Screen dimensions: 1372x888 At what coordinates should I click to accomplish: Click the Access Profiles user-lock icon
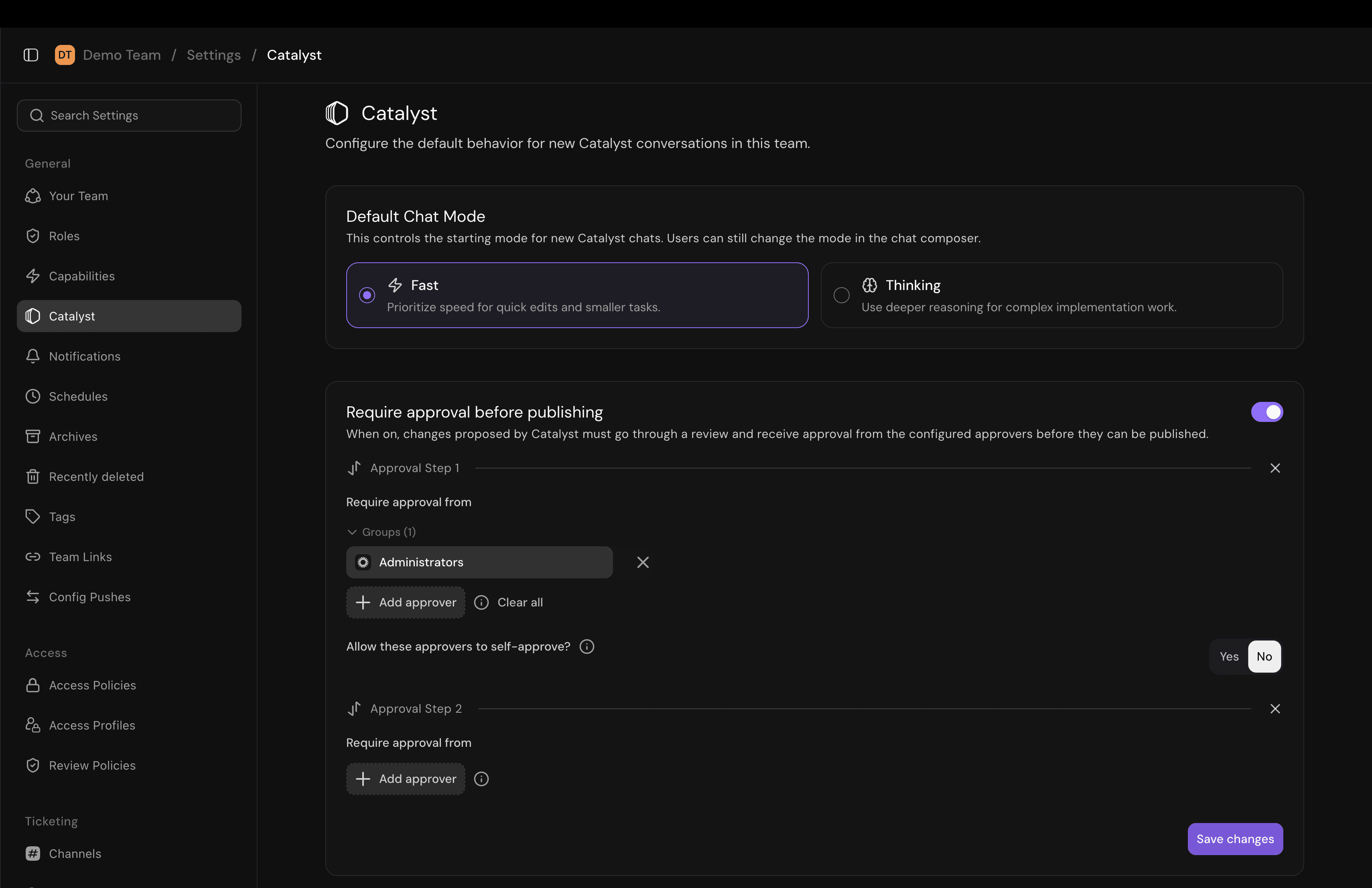[33, 725]
